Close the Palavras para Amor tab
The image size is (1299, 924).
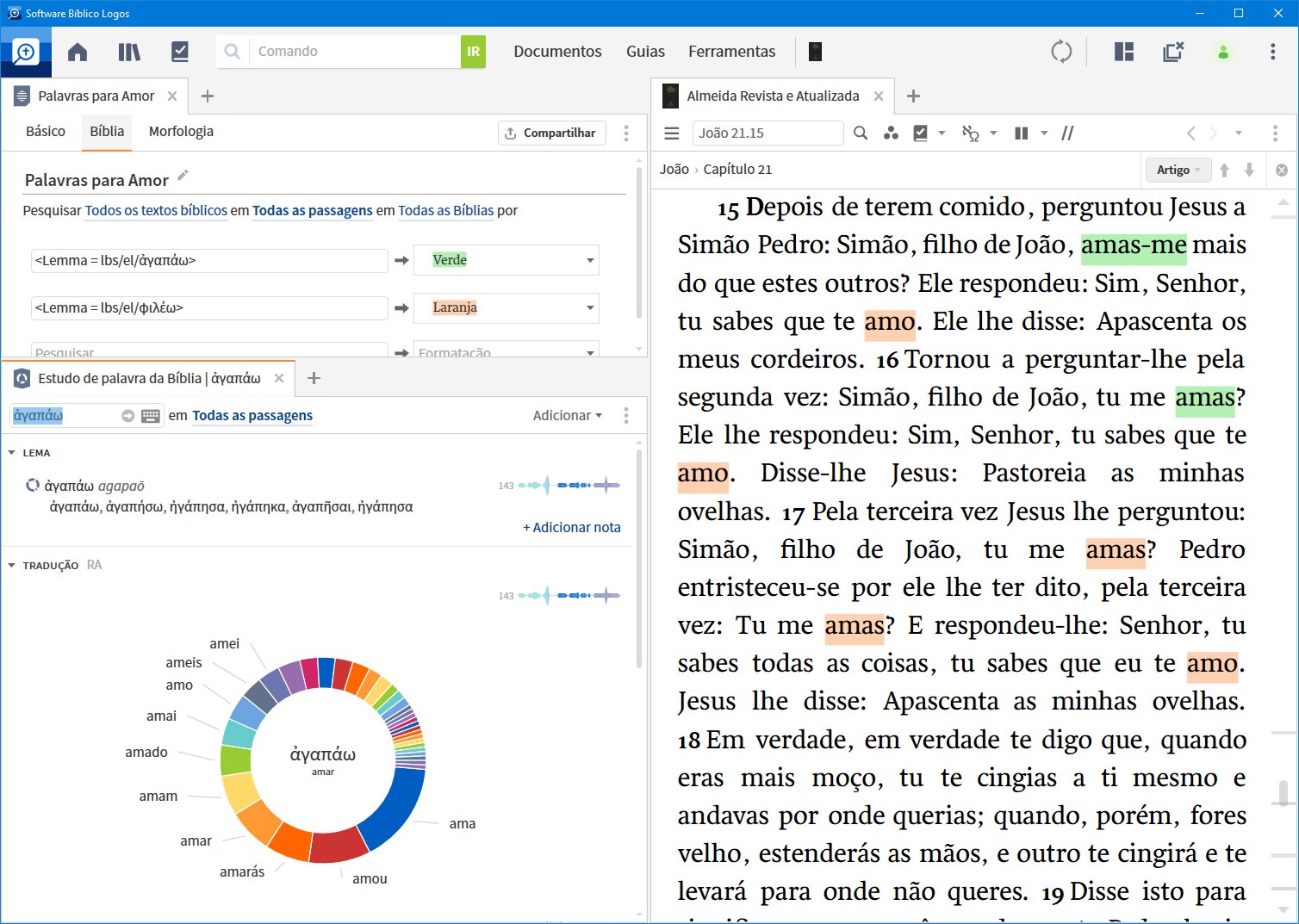click(x=172, y=96)
